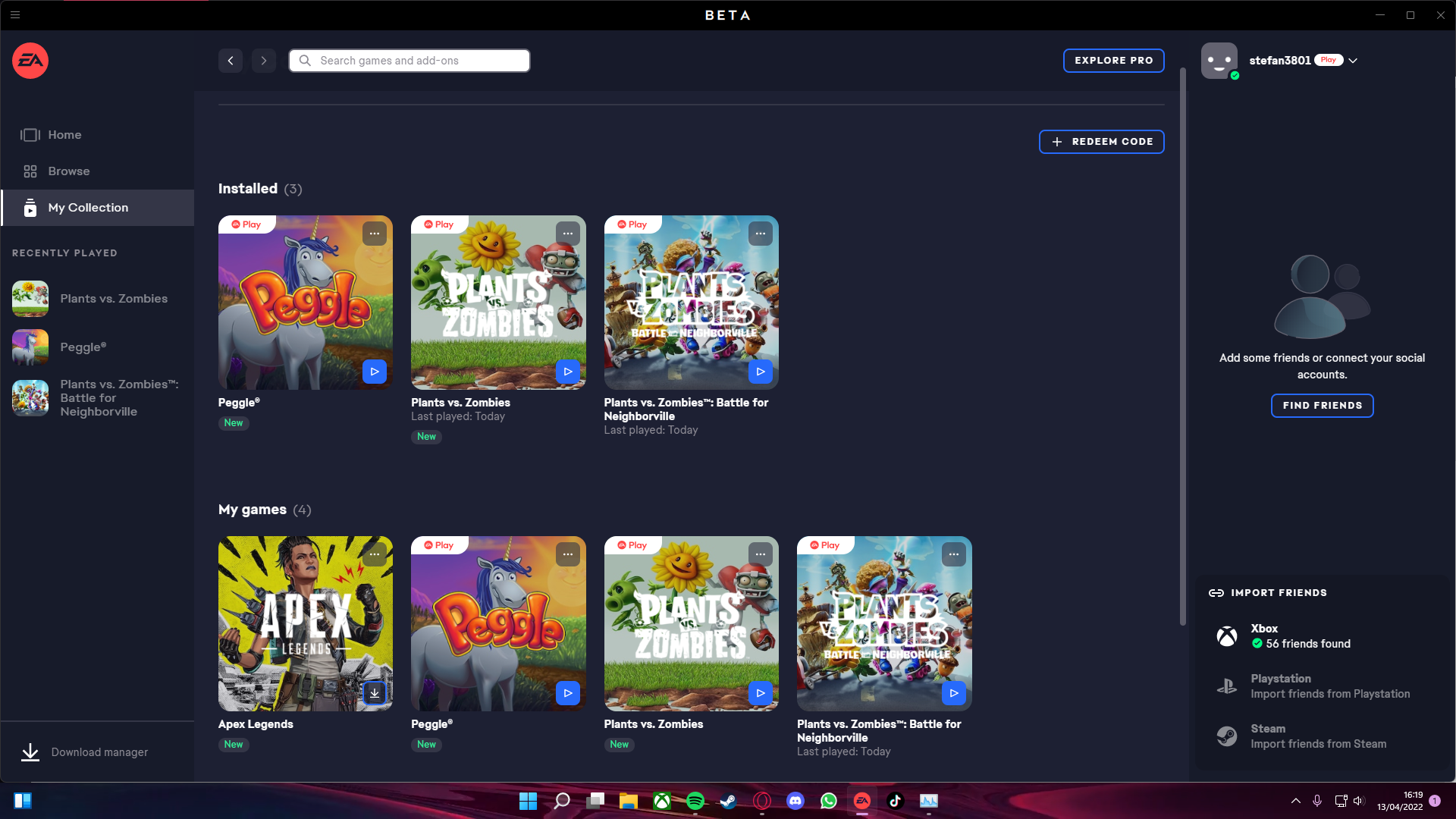Viewport: 1456px width, 819px height.
Task: Launch installed Plants vs. Zombies play button
Action: click(x=567, y=372)
